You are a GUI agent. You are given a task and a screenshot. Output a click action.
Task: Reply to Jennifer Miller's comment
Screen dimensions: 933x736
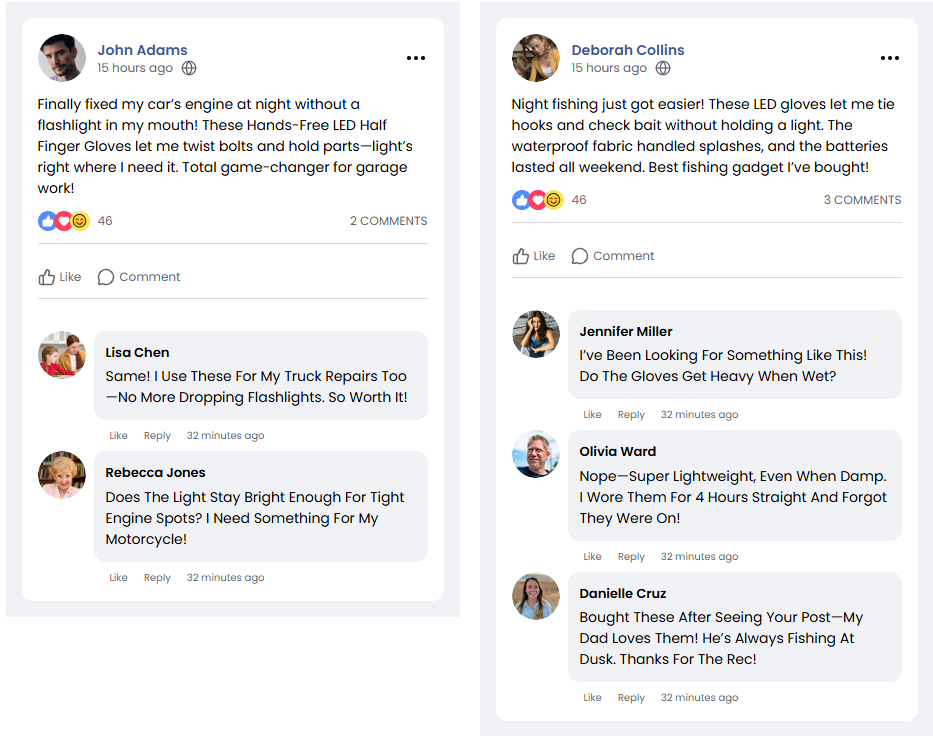click(631, 415)
